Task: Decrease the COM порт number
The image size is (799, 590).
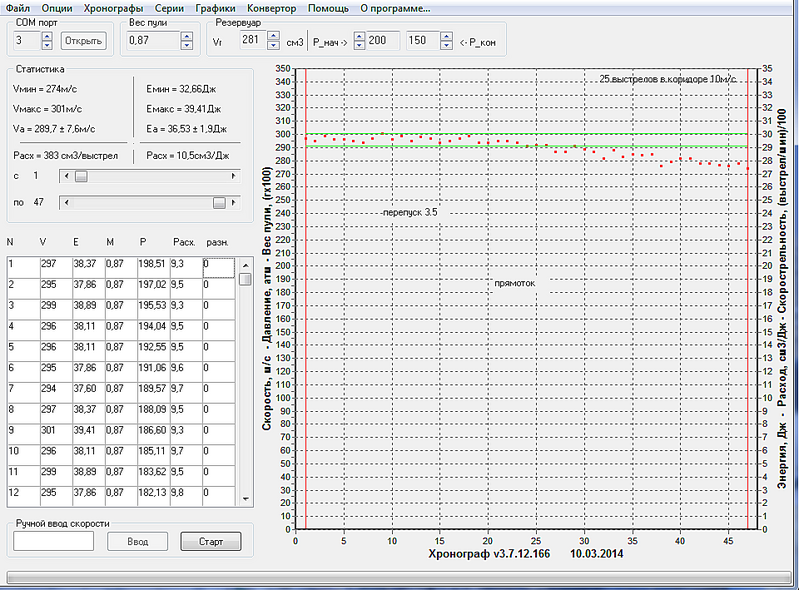Action: coord(47,45)
